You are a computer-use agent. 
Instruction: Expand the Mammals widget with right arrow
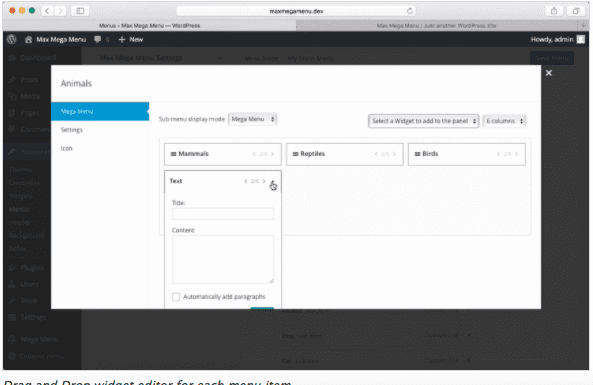[272, 154]
